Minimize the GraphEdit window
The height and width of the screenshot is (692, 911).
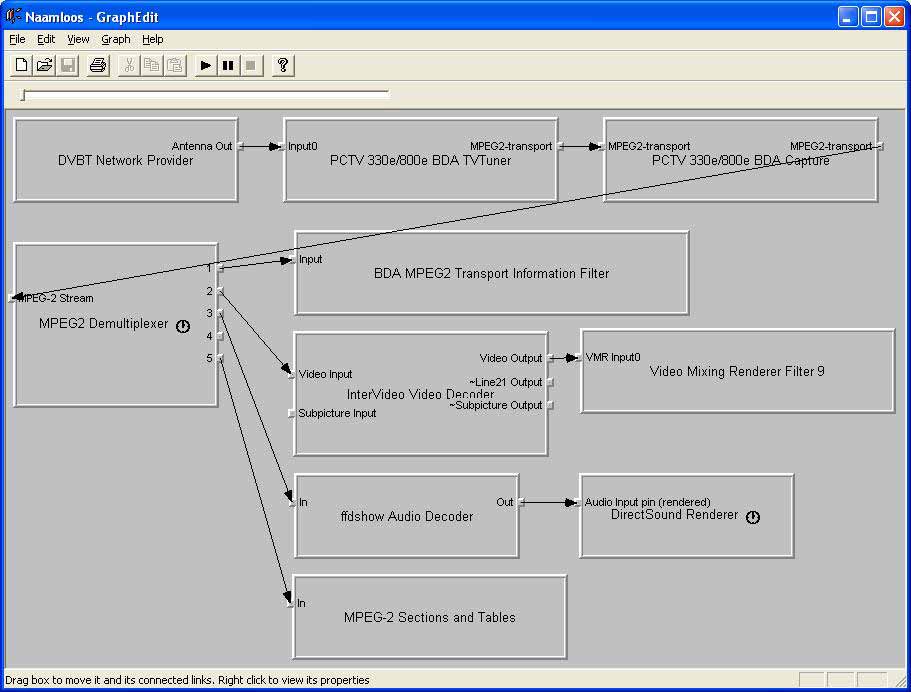coord(848,17)
